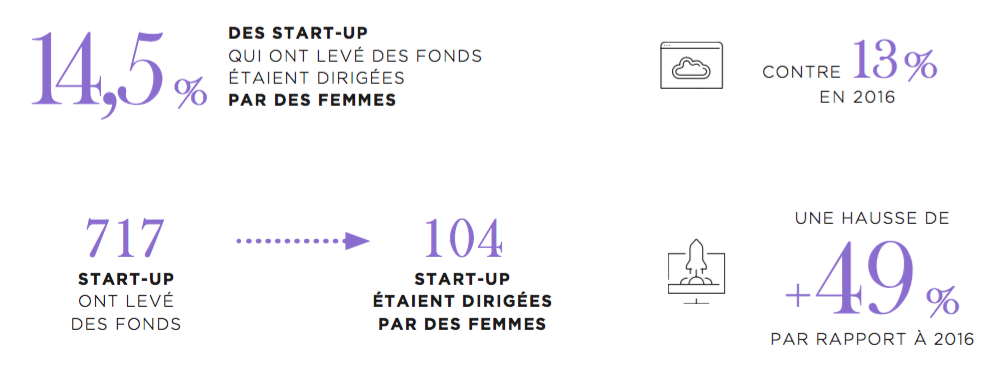Viewport: 997px width, 371px height.
Task: Click the rocket launch monitor icon
Action: (696, 271)
